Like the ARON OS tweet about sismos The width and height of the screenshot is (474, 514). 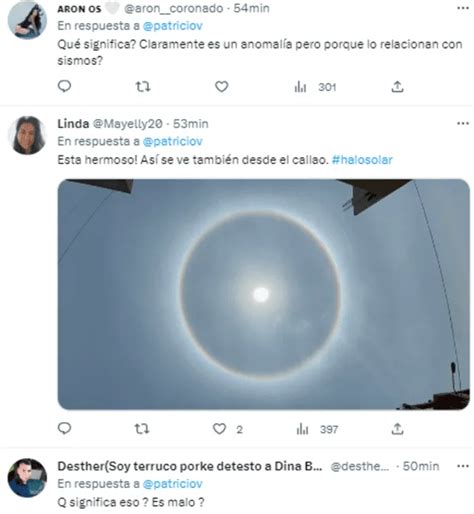221,87
